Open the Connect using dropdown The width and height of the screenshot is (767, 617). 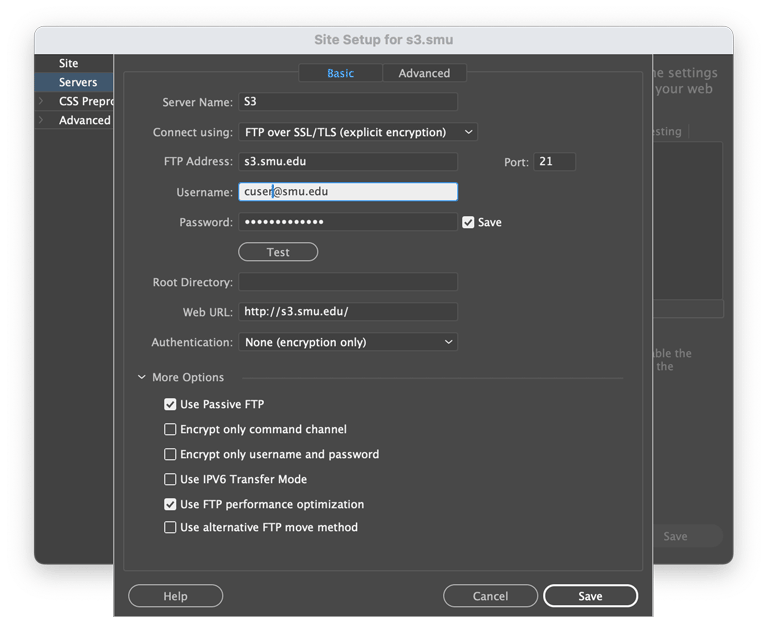click(357, 132)
